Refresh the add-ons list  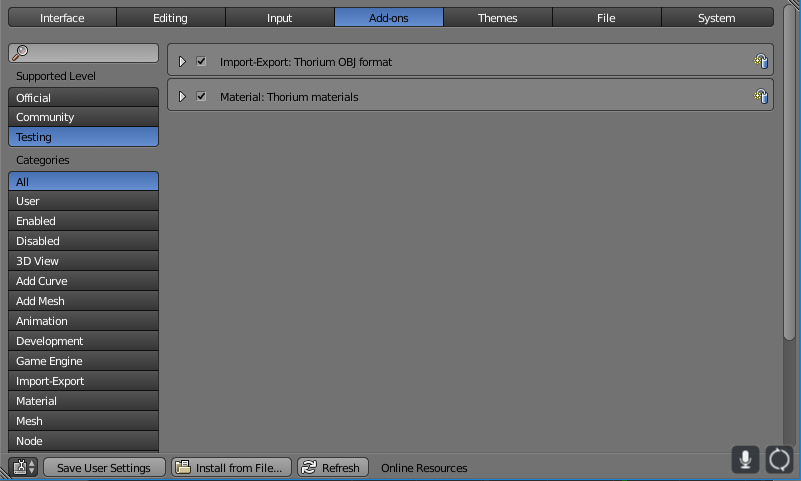coord(333,467)
